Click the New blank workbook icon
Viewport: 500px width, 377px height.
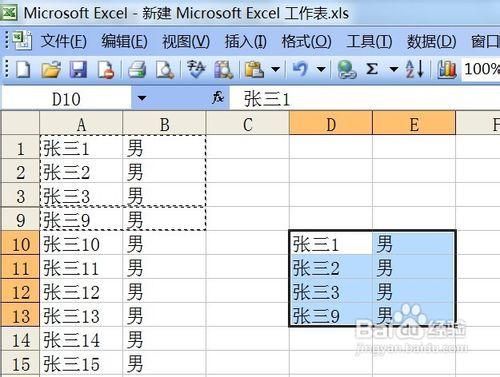click(x=23, y=70)
